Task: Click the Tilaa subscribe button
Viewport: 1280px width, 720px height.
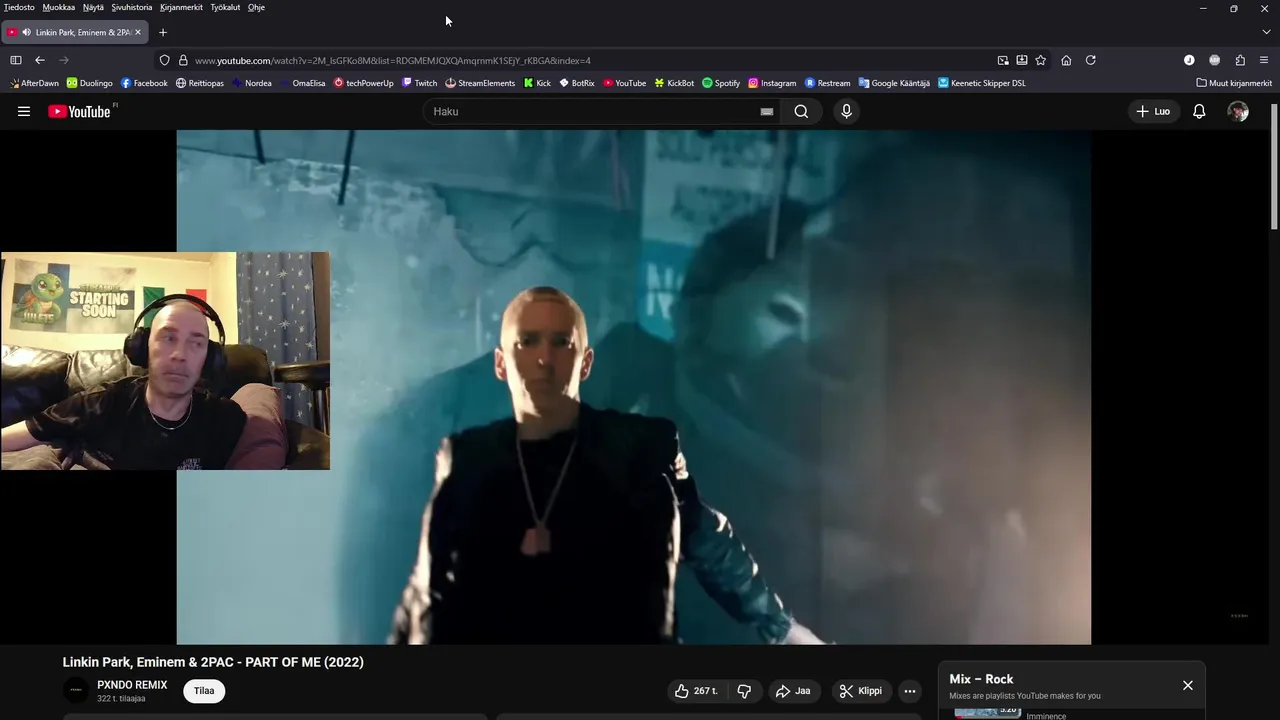Action: click(x=204, y=691)
